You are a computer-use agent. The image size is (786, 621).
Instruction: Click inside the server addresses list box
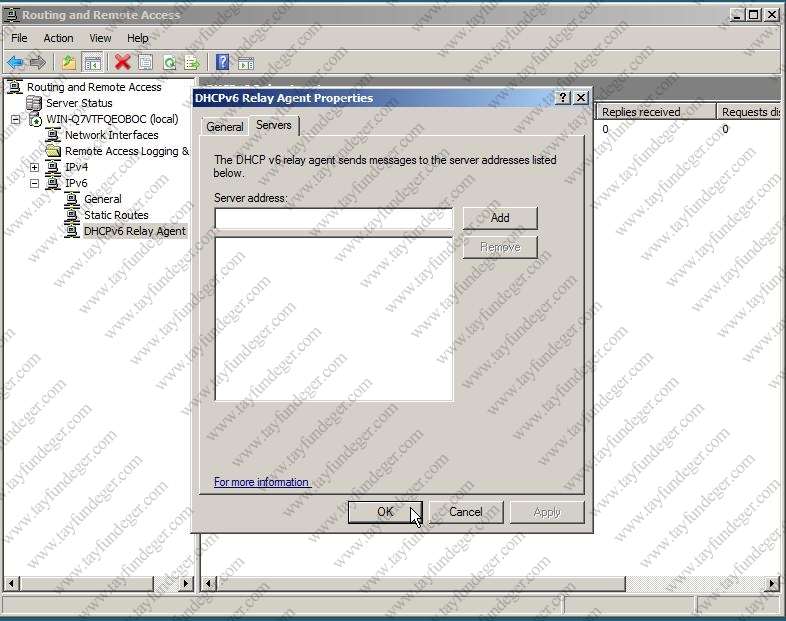pos(334,319)
